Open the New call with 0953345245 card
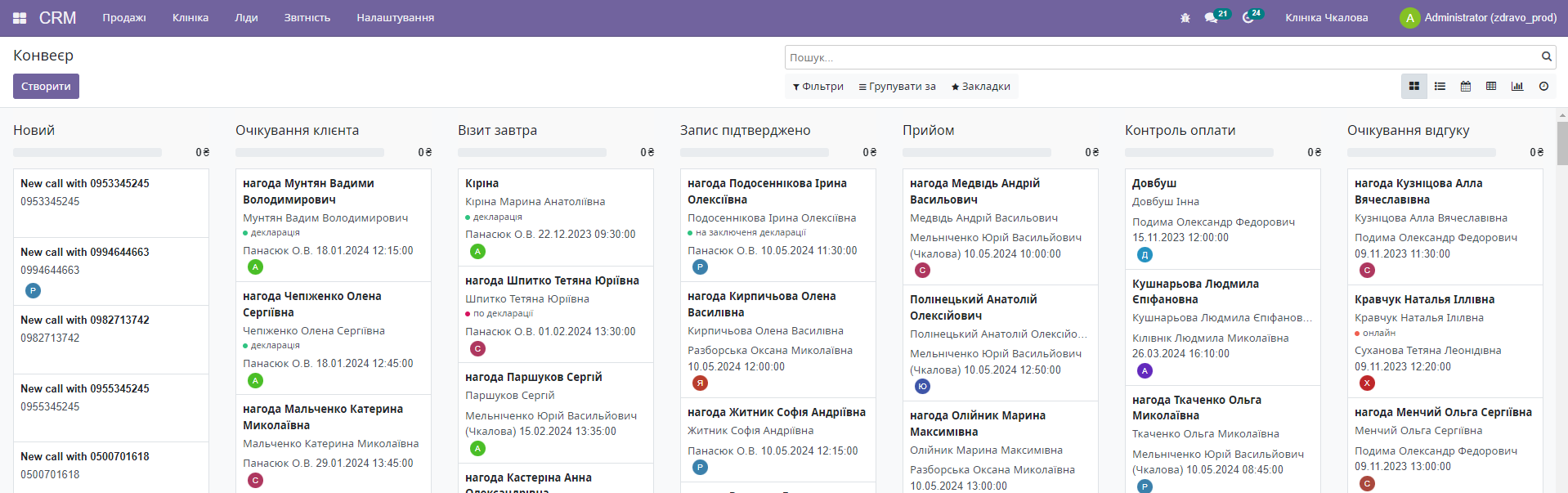This screenshot has width=1568, height=493. pos(85,184)
